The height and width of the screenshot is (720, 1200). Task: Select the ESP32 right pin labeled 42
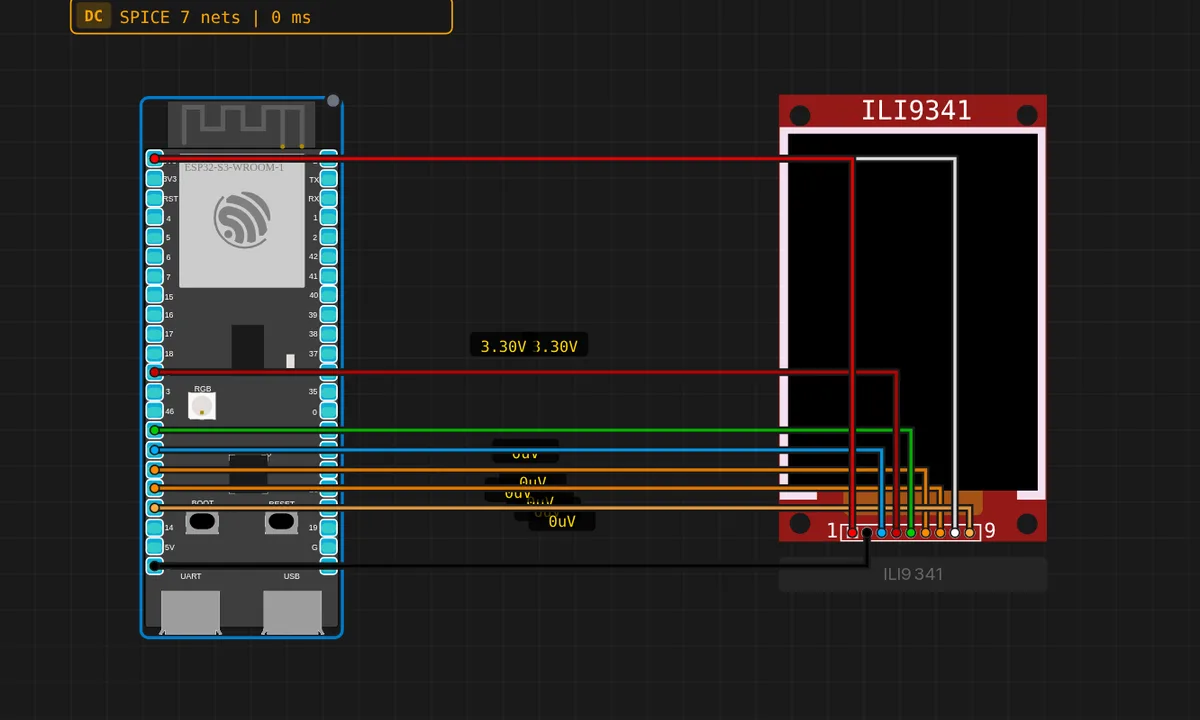point(329,257)
